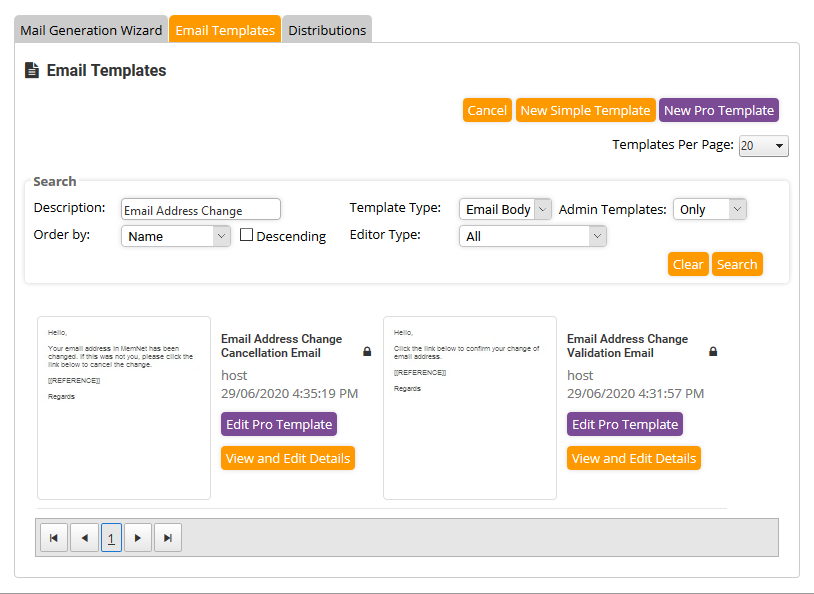Click in the Description text field

point(200,210)
